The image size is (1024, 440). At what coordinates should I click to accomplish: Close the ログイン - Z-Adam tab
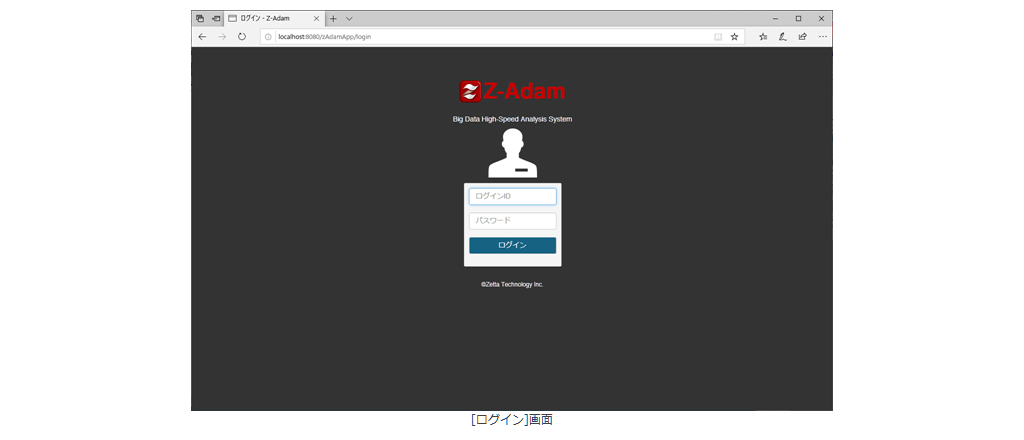[x=317, y=19]
